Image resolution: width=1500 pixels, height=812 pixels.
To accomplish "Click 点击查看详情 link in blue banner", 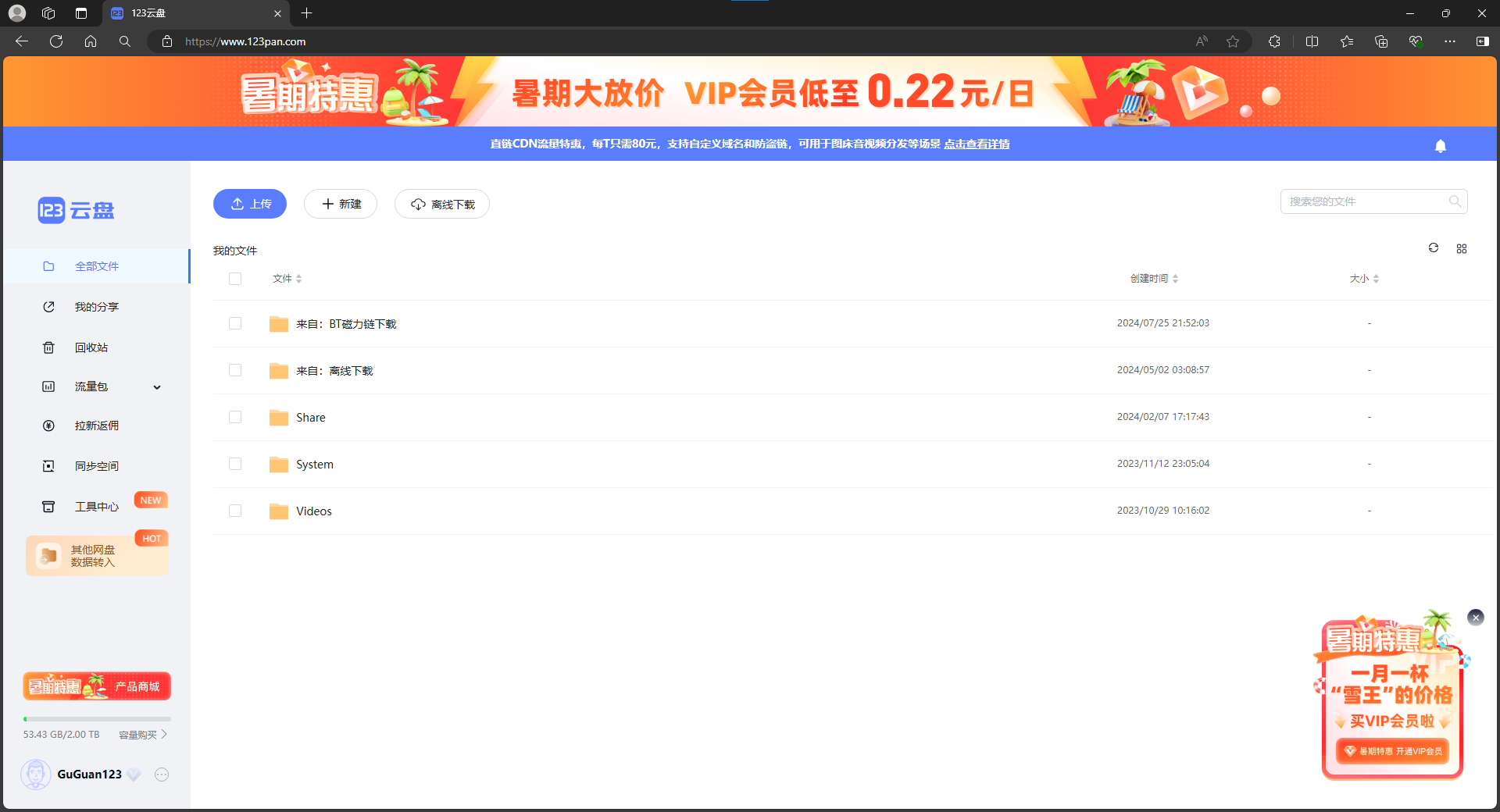I will [977, 144].
